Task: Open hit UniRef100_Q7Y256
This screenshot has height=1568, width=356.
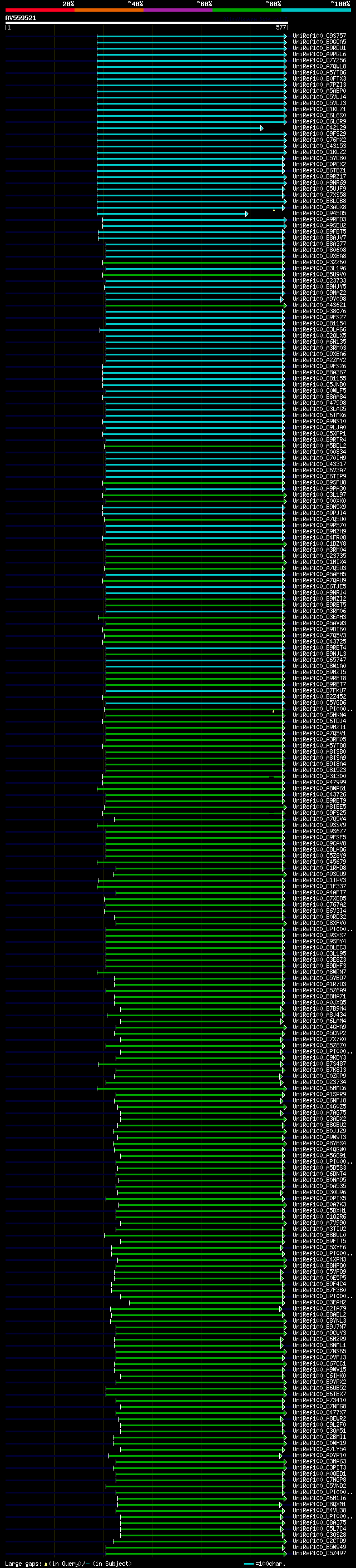Action: pyautogui.click(x=319, y=60)
